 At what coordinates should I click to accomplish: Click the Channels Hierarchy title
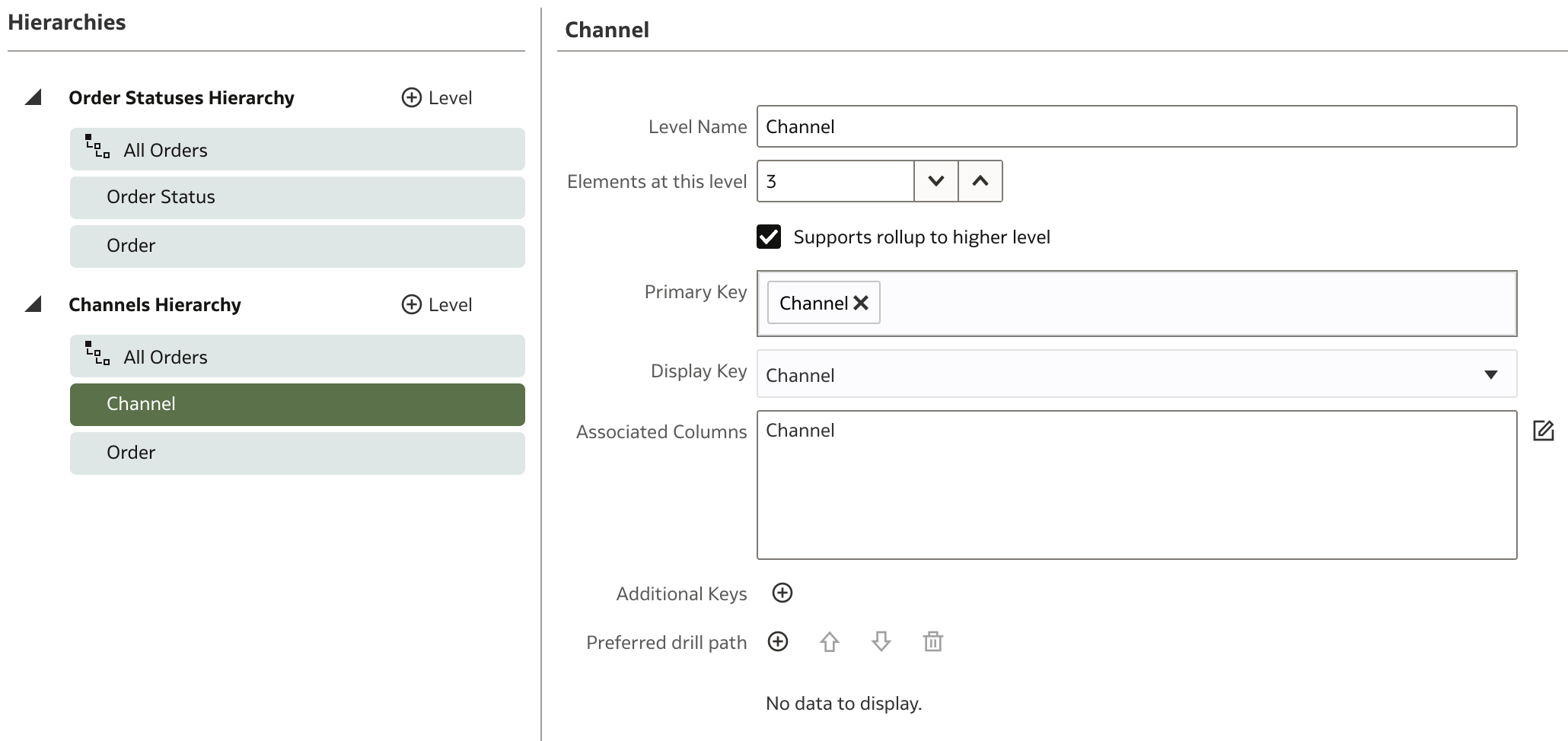tap(155, 304)
